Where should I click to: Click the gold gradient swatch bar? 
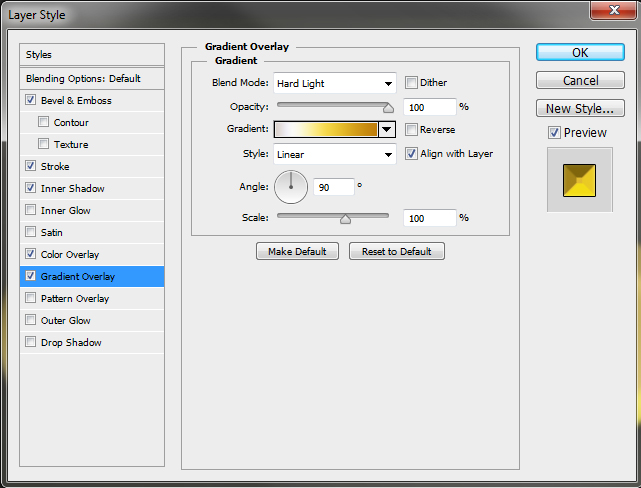[326, 129]
